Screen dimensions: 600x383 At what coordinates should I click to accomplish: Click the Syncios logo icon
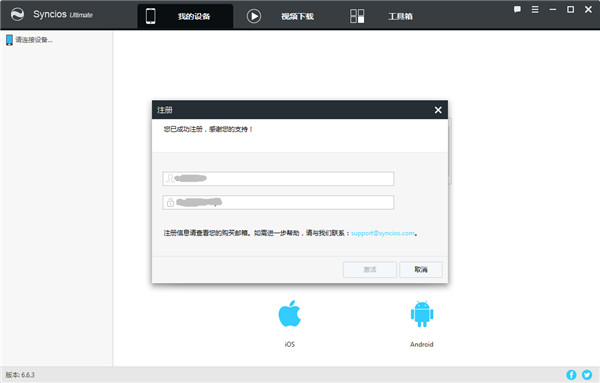point(17,15)
